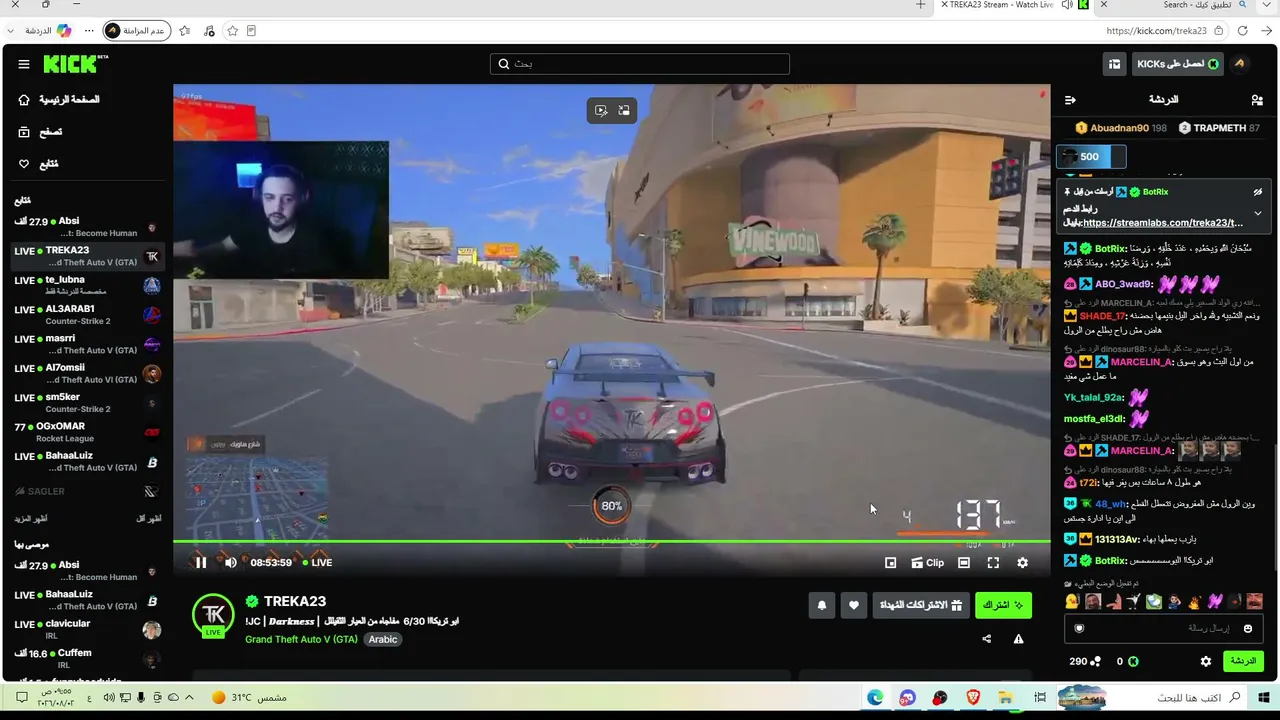Screen dimensions: 1280x720
Task: Open TREKA23 profile avatar
Action: (x=213, y=614)
